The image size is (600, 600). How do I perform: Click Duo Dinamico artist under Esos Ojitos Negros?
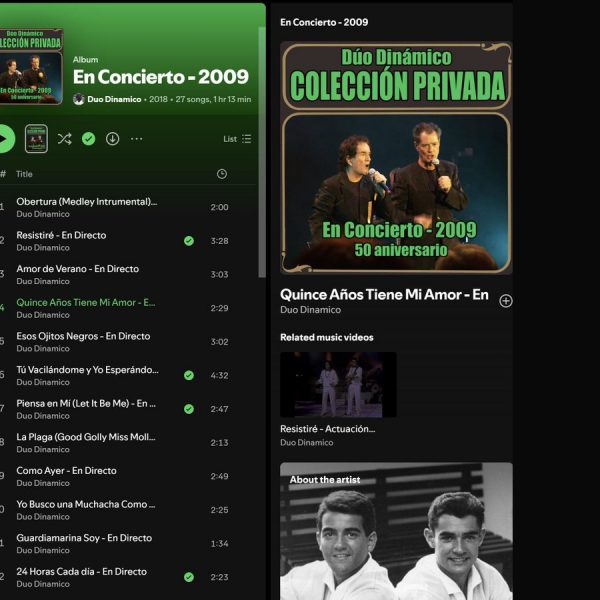pos(43,349)
